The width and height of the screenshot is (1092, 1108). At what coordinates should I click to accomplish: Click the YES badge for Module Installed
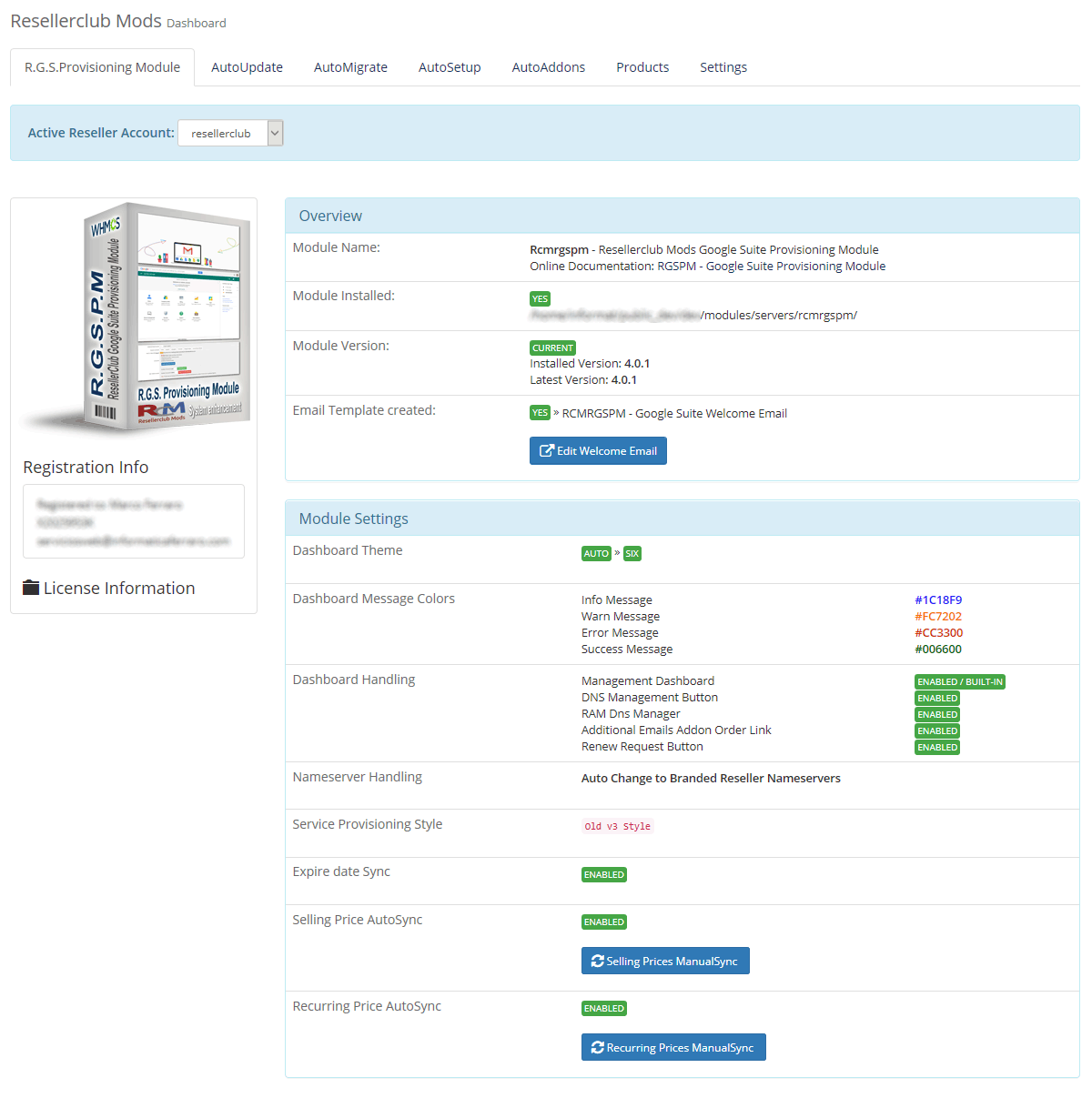[540, 298]
